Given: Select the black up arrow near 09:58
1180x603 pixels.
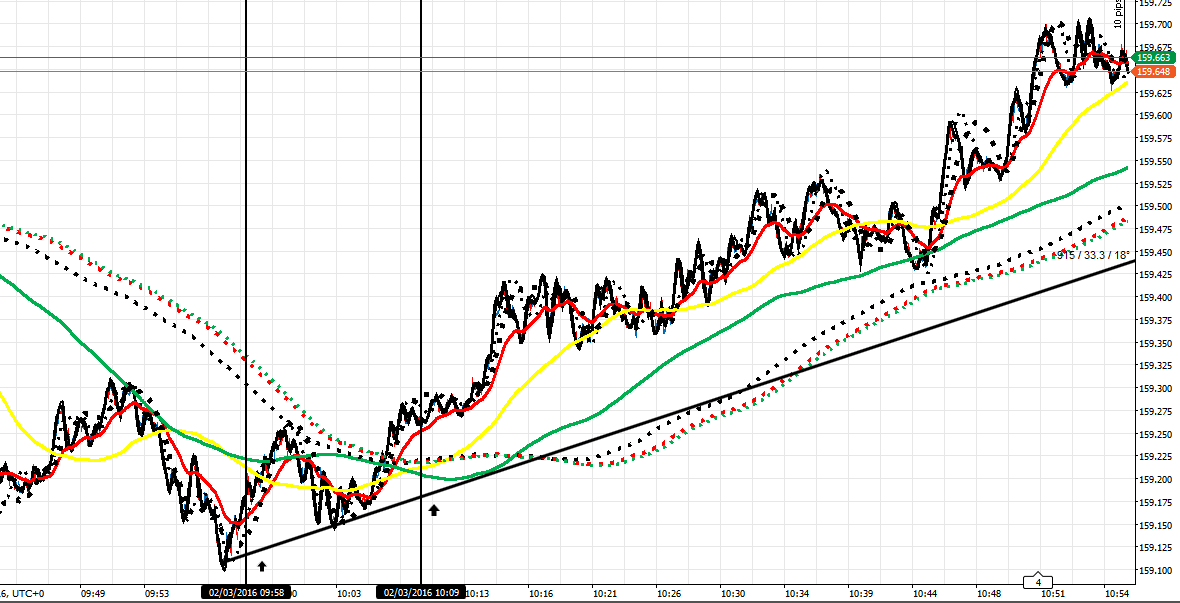Looking at the screenshot, I should tap(262, 565).
